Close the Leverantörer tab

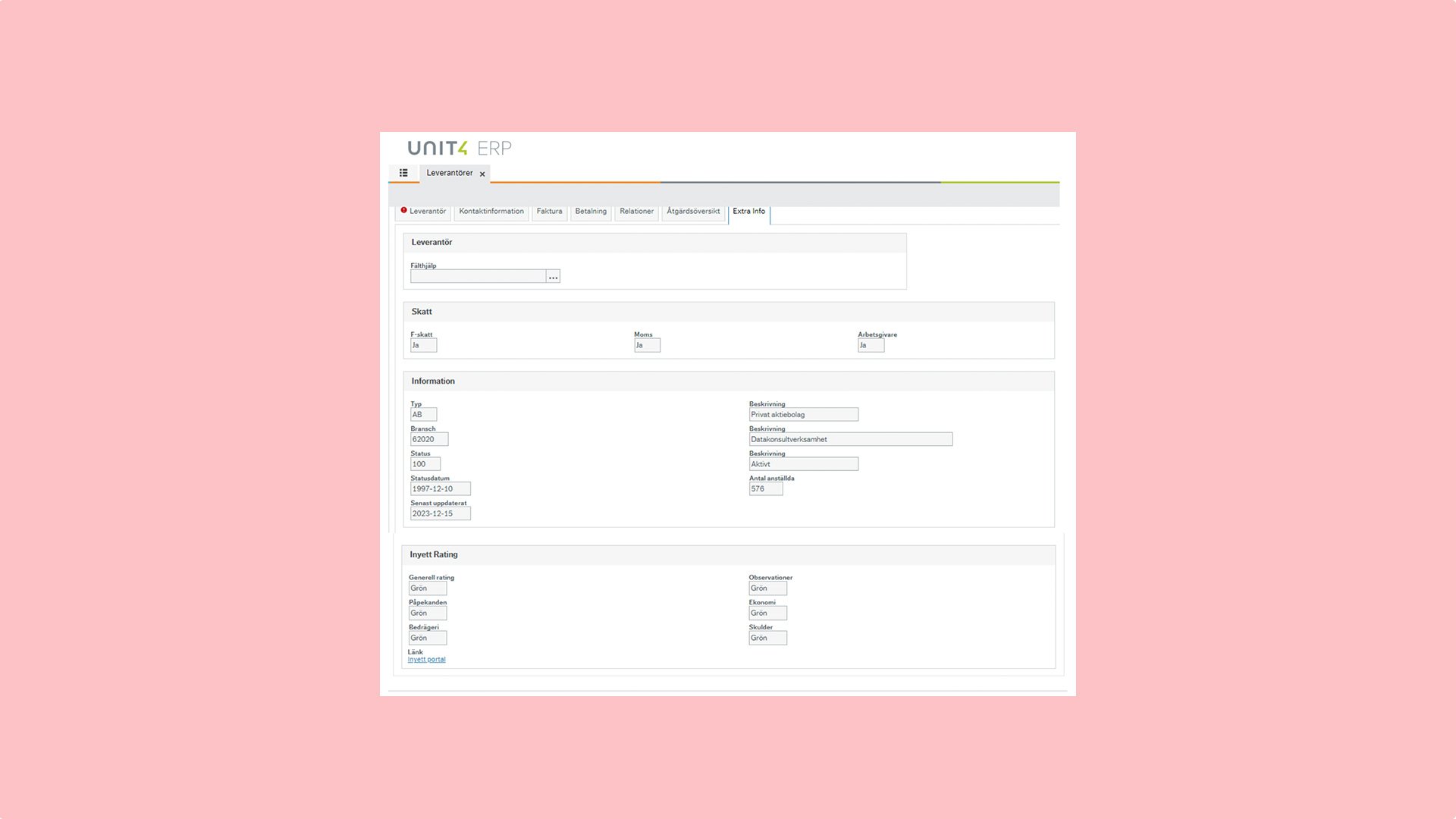(482, 174)
